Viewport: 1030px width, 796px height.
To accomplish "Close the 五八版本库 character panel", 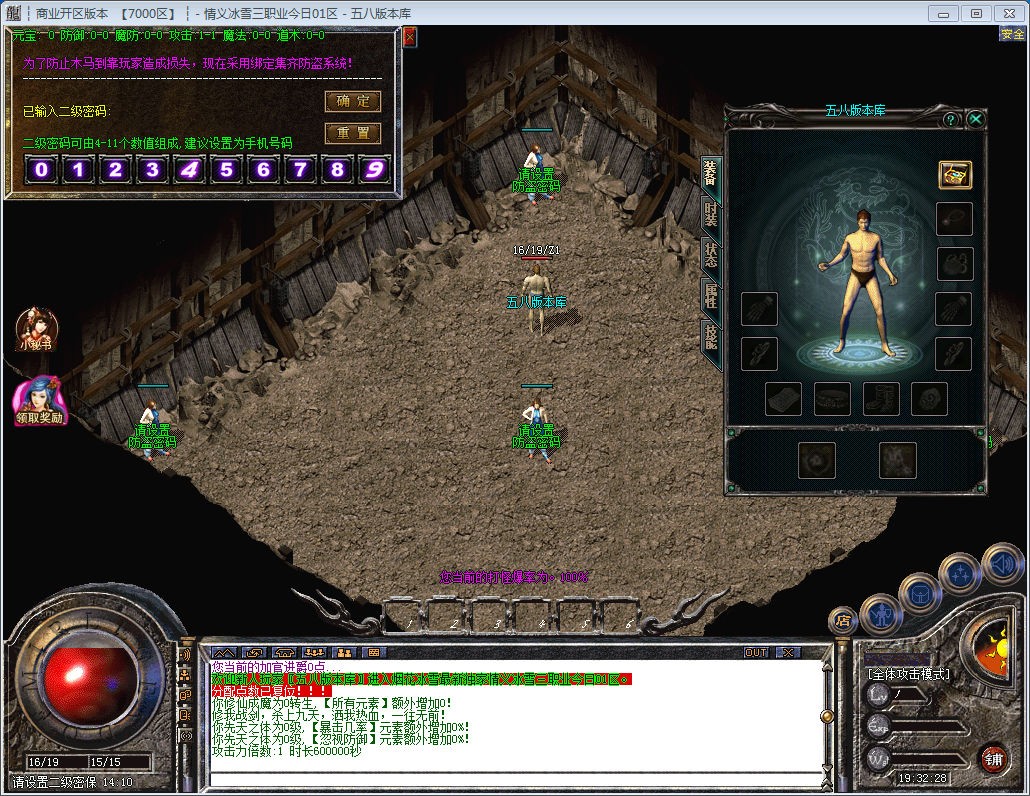I will pyautogui.click(x=975, y=119).
